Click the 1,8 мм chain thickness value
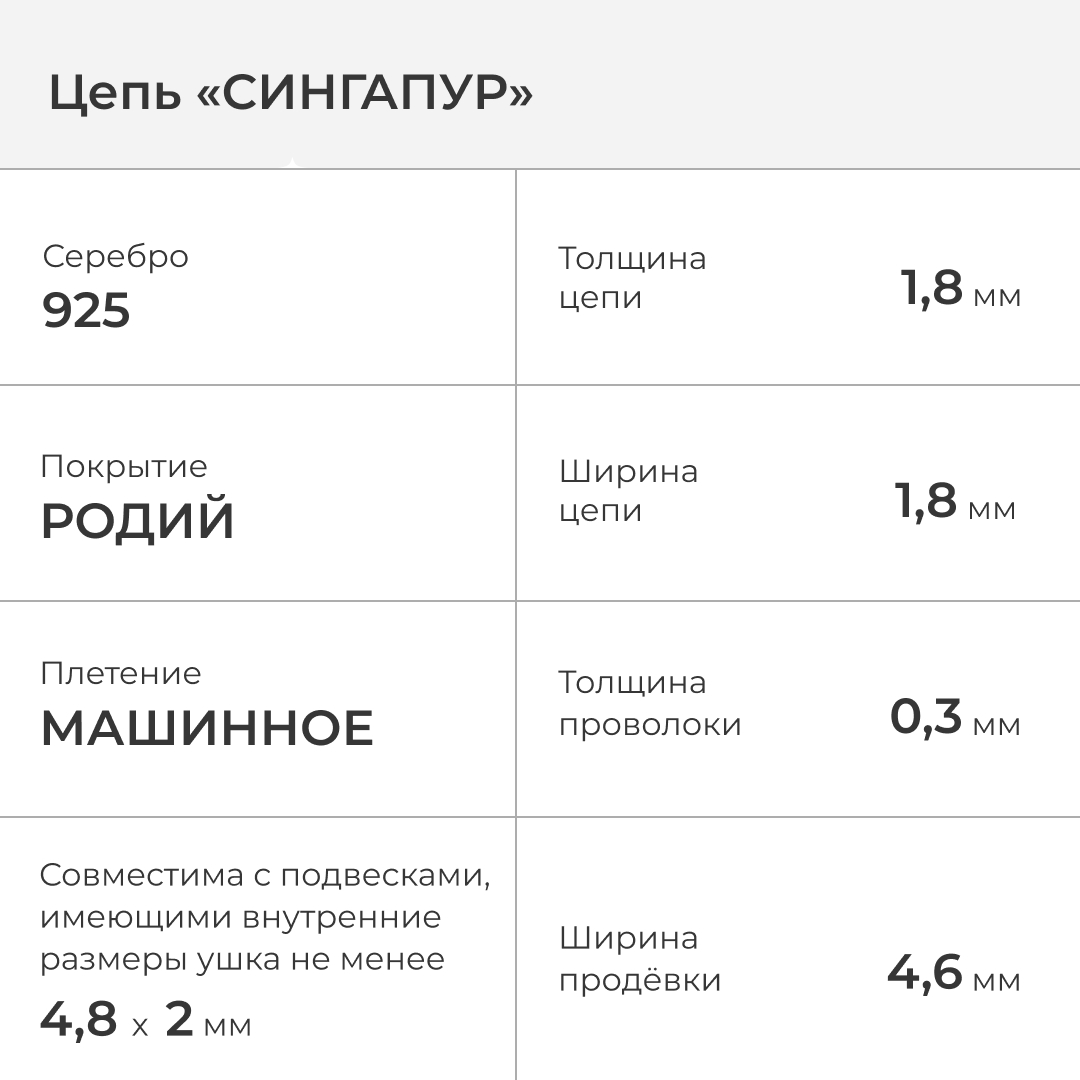The height and width of the screenshot is (1080, 1080). (960, 290)
